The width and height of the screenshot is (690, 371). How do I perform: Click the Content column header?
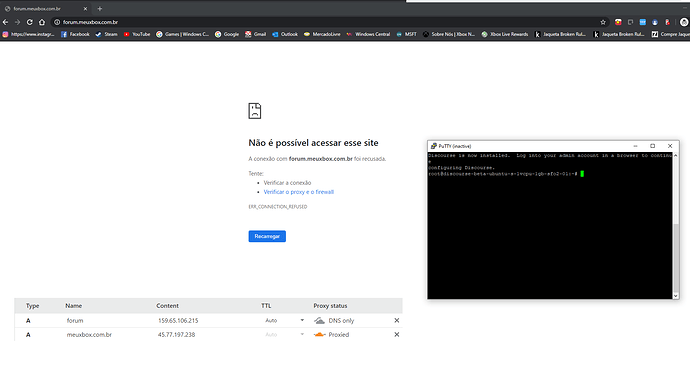167,305
